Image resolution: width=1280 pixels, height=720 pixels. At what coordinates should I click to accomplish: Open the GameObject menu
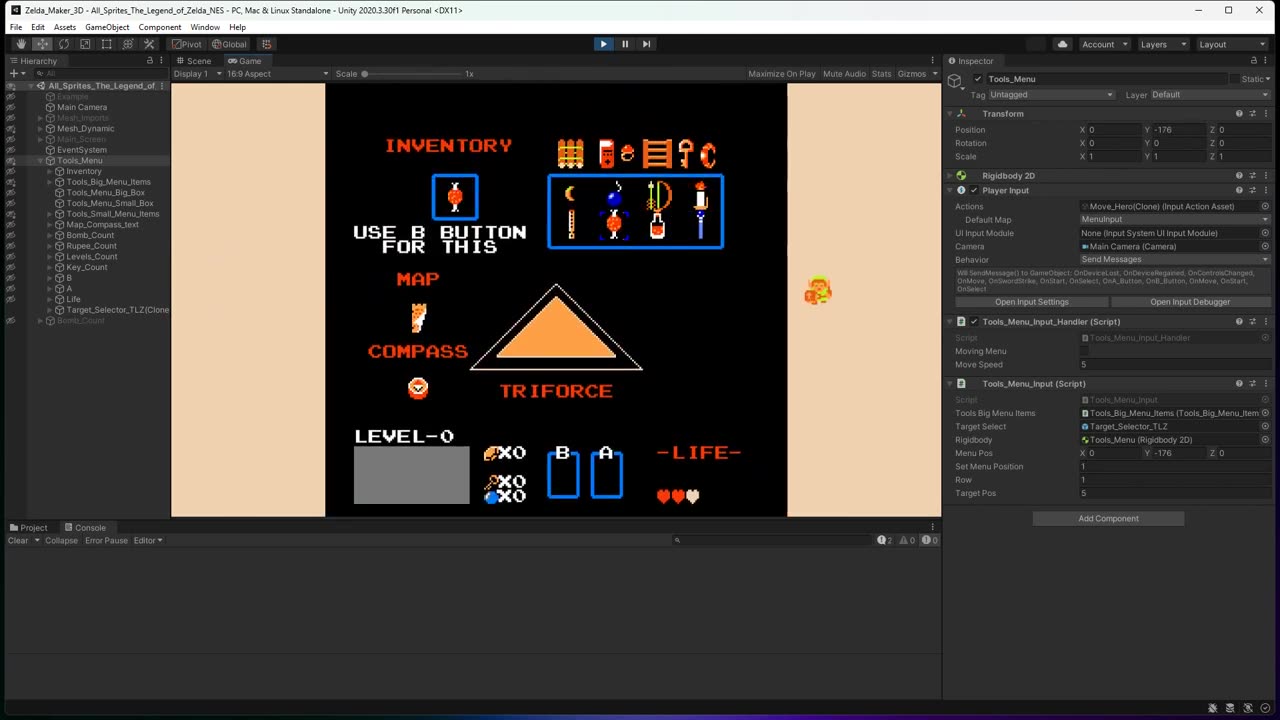tap(107, 27)
